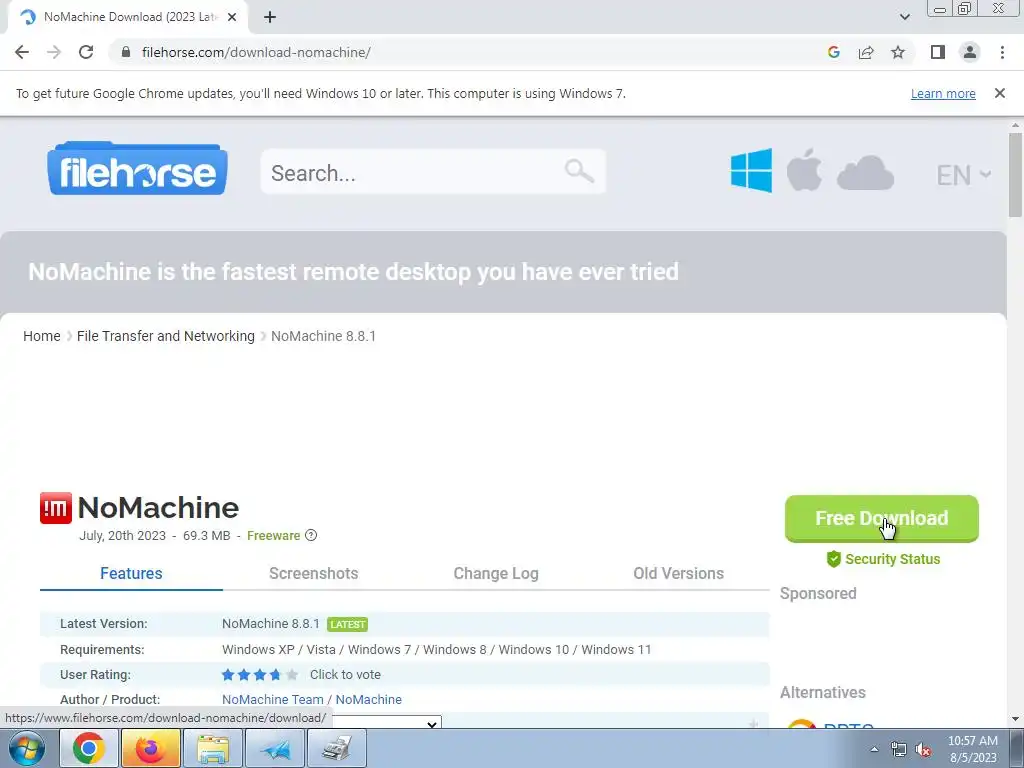Open the printer/fax app on taskbar
This screenshot has height=768, width=1024.
(336, 748)
